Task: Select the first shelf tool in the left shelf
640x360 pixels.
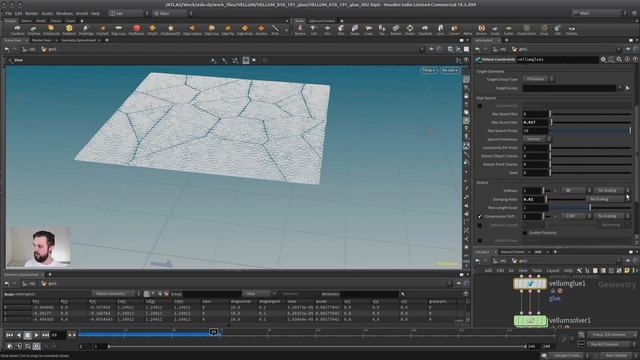Action: 18,29
